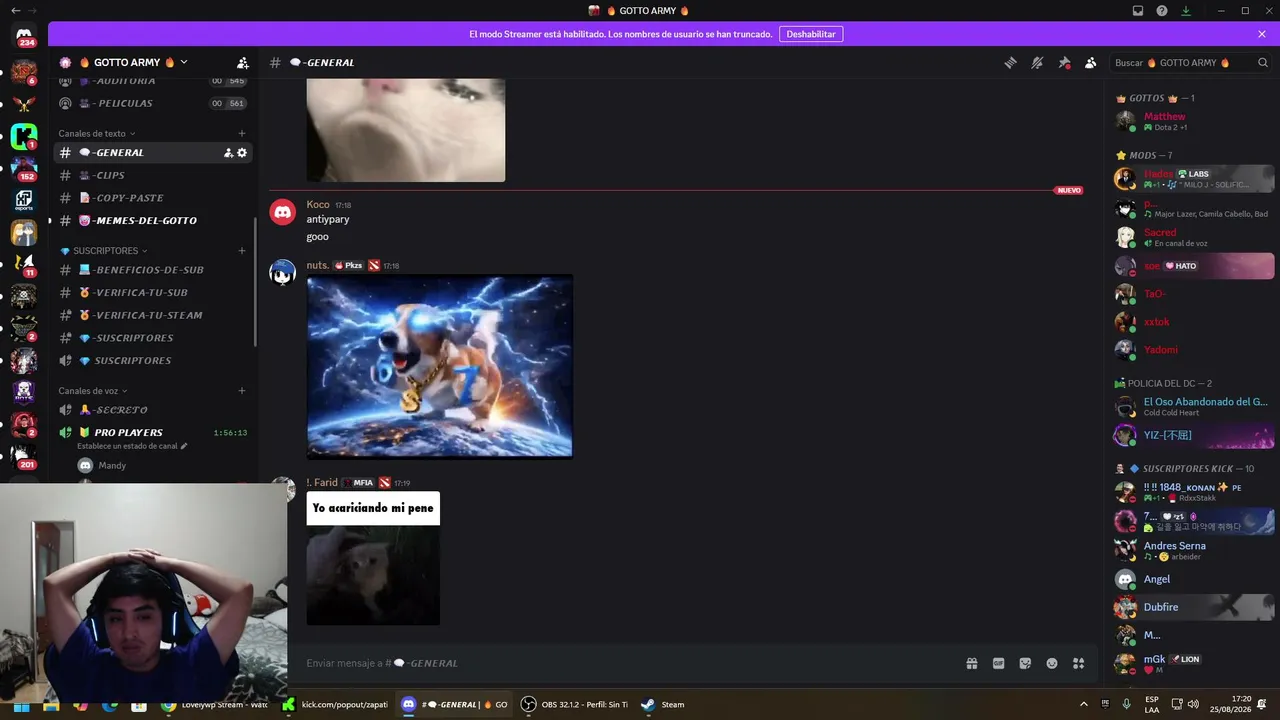Viewport: 1280px width, 720px height.
Task: Open Discord direct messages home icon
Action: (26, 36)
